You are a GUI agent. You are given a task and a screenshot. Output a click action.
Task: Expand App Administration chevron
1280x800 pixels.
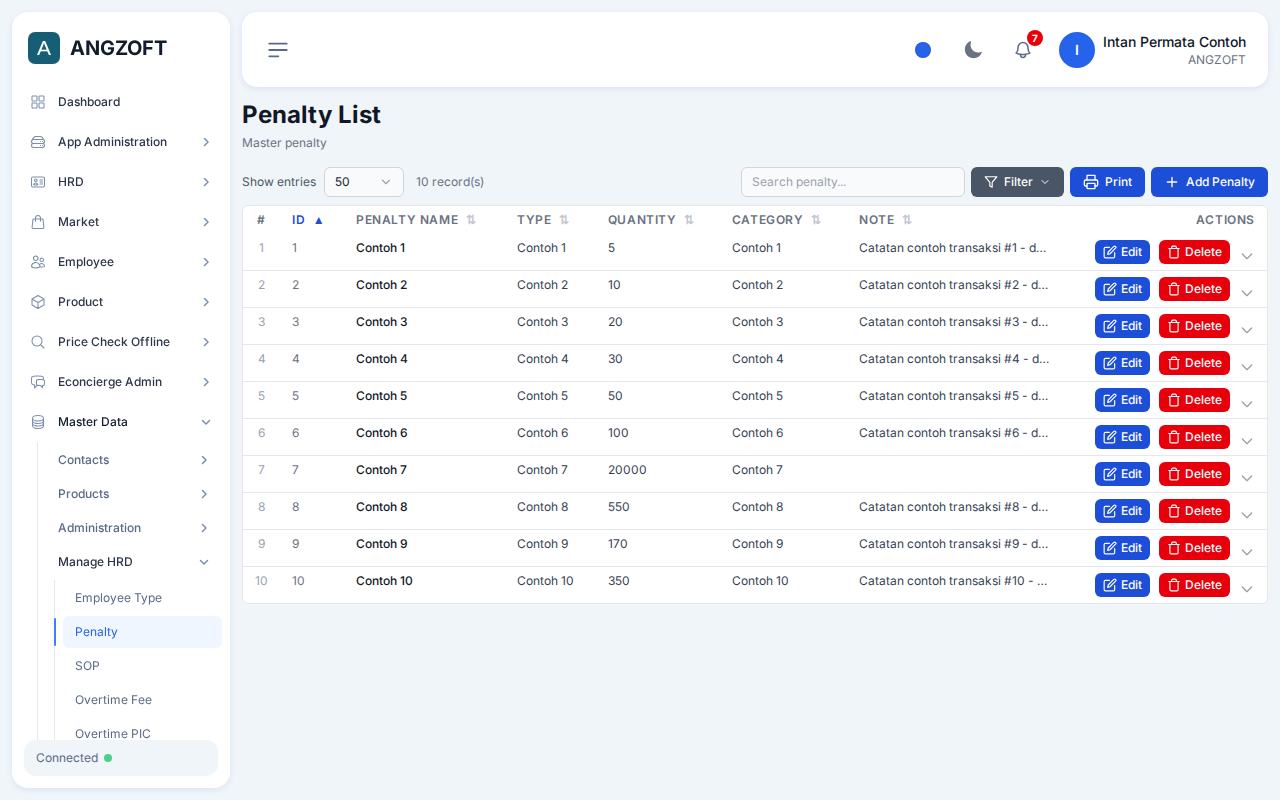206,142
